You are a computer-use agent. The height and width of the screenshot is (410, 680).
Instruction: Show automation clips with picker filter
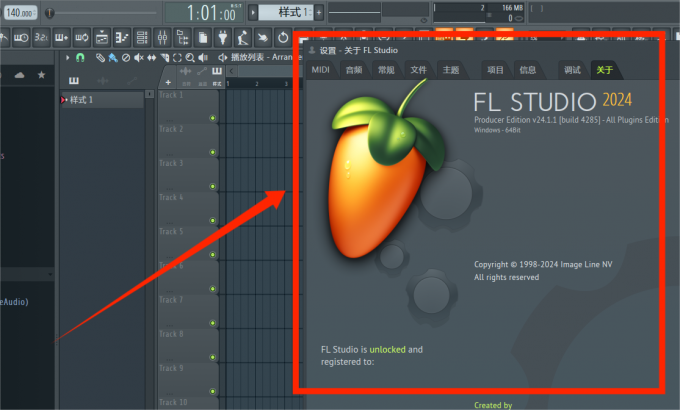132,80
